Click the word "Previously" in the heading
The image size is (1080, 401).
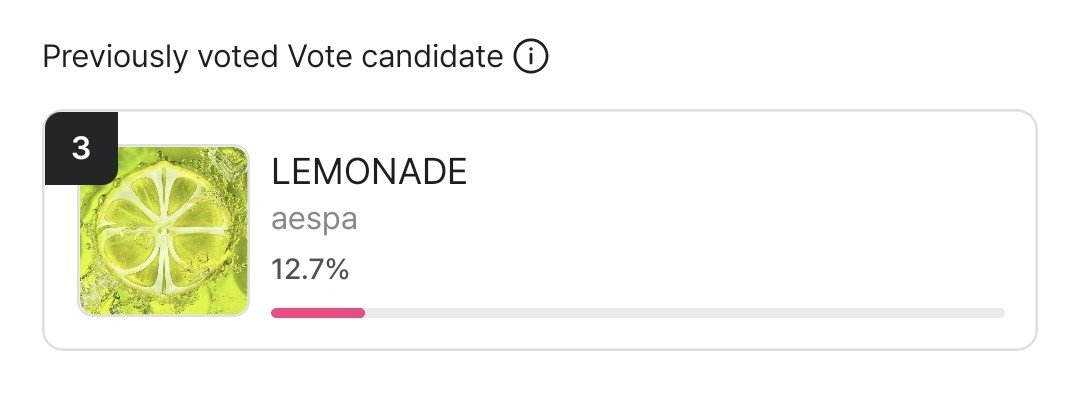click(115, 57)
